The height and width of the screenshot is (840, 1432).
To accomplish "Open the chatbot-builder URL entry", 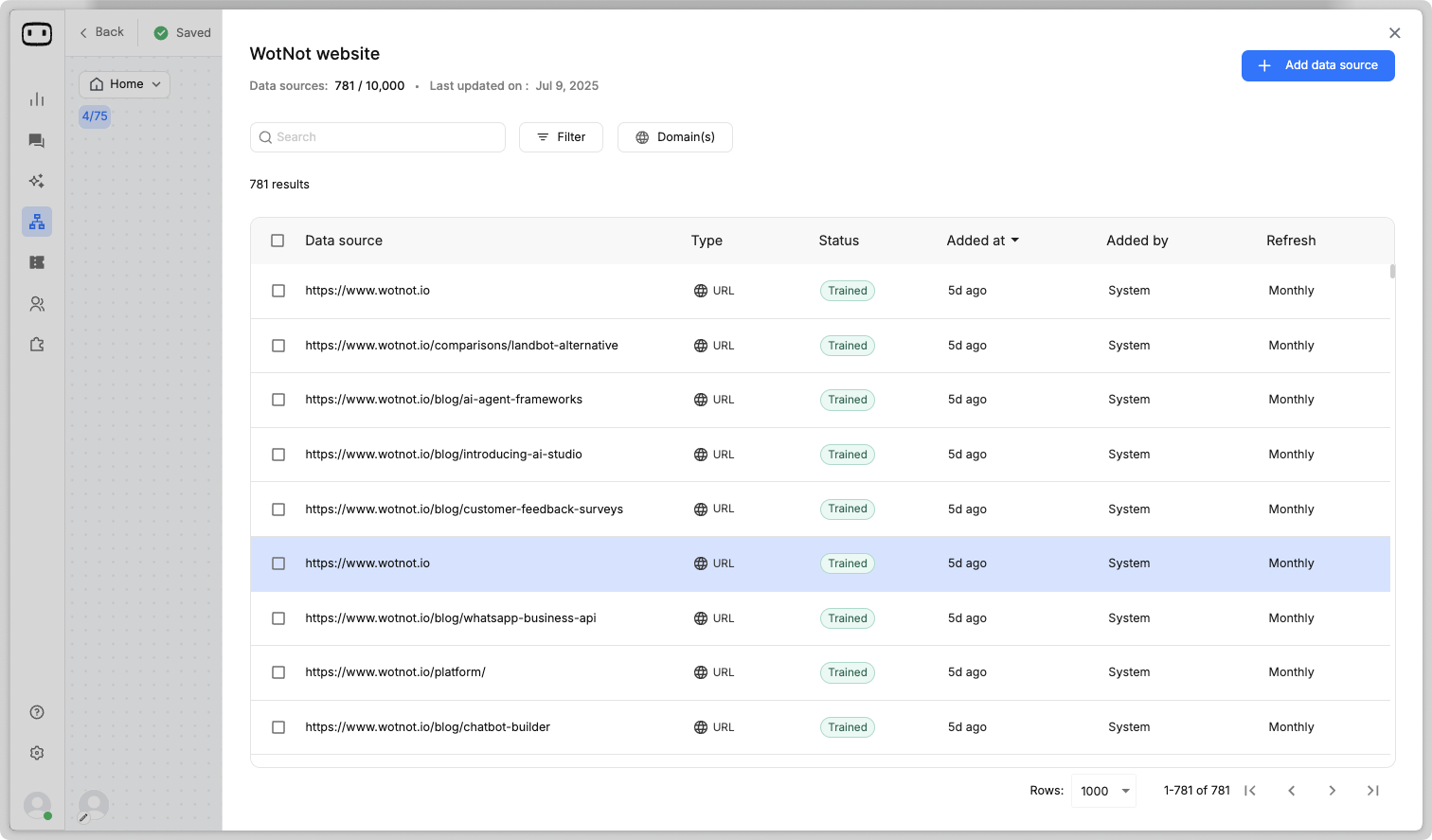I will (427, 727).
